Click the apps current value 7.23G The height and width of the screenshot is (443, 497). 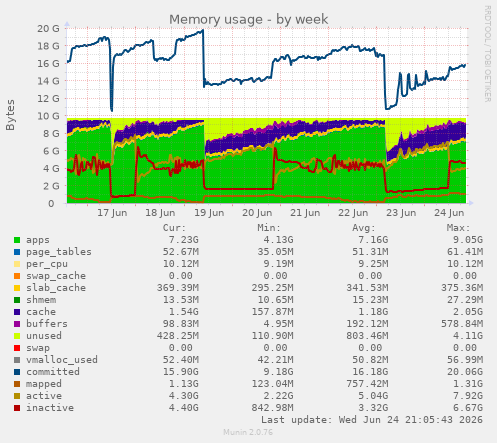coord(184,240)
